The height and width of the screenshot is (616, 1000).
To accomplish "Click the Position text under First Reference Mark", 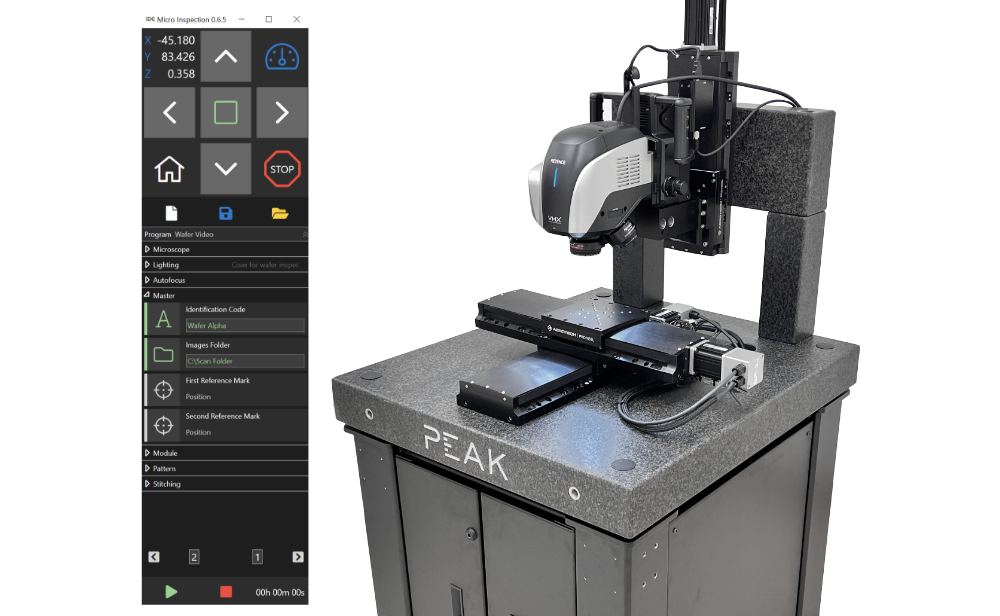I will [x=198, y=397].
